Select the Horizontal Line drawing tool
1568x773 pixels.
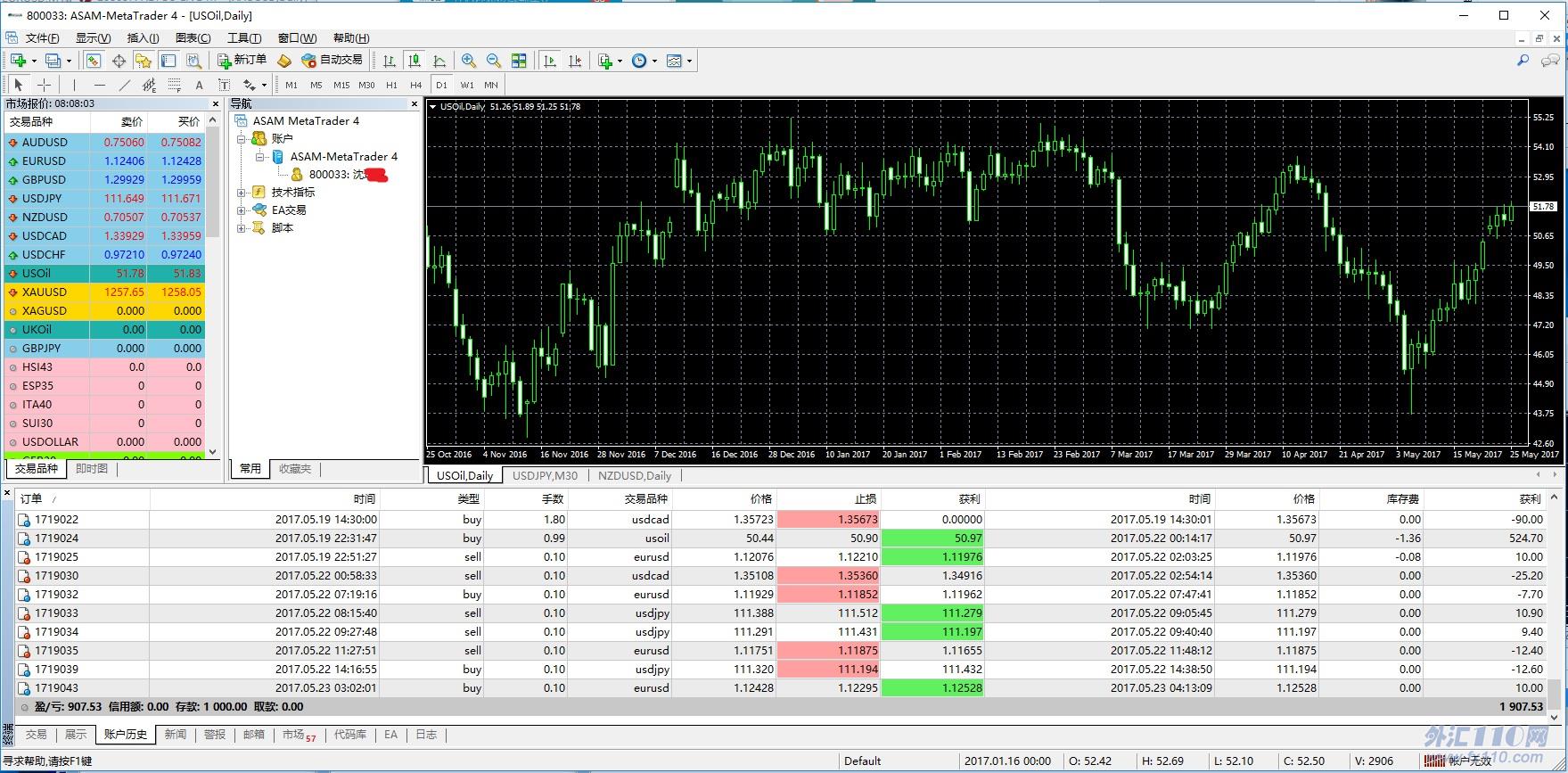[x=99, y=85]
